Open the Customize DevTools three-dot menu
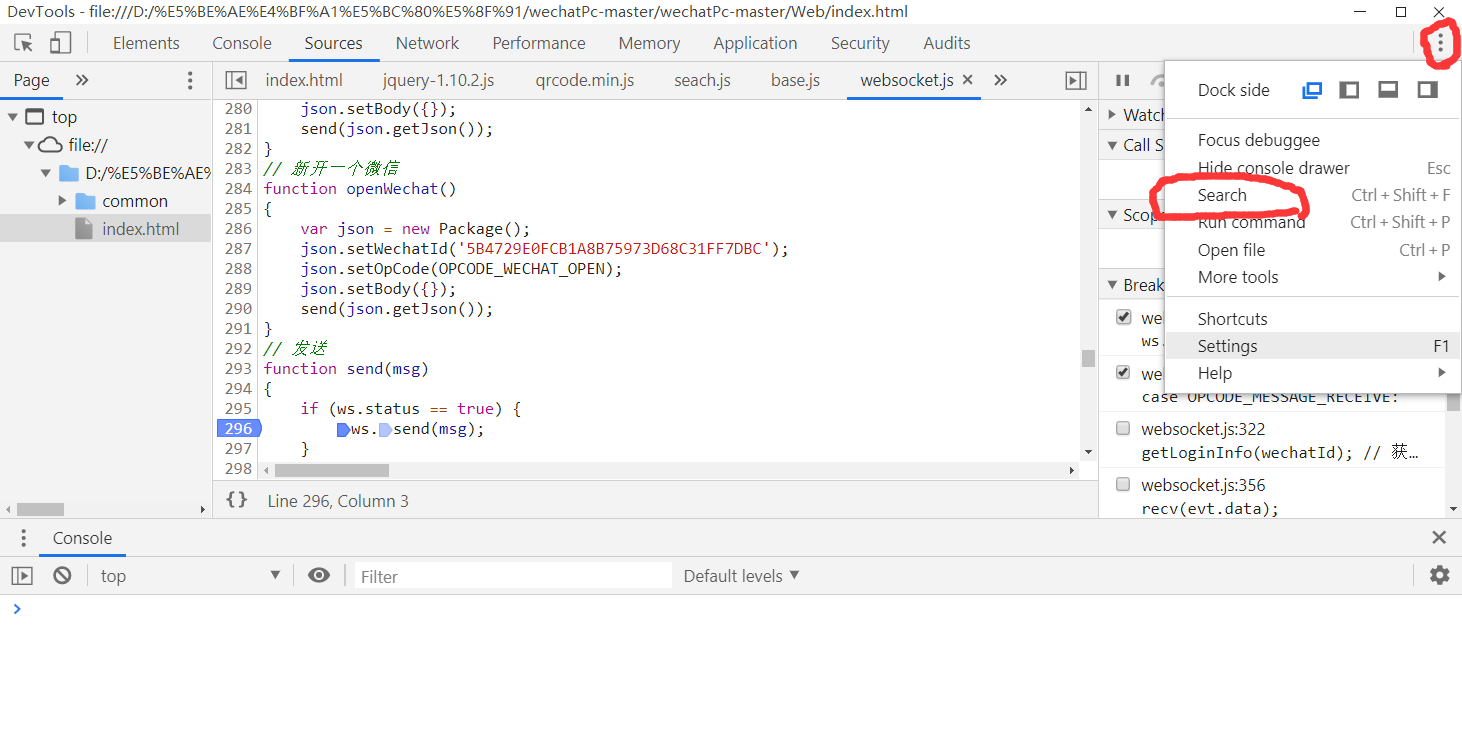Viewport: 1462px width, 730px height. coord(1440,43)
